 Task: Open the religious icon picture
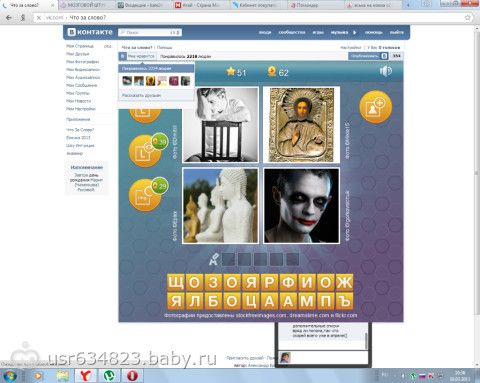pyautogui.click(x=302, y=125)
